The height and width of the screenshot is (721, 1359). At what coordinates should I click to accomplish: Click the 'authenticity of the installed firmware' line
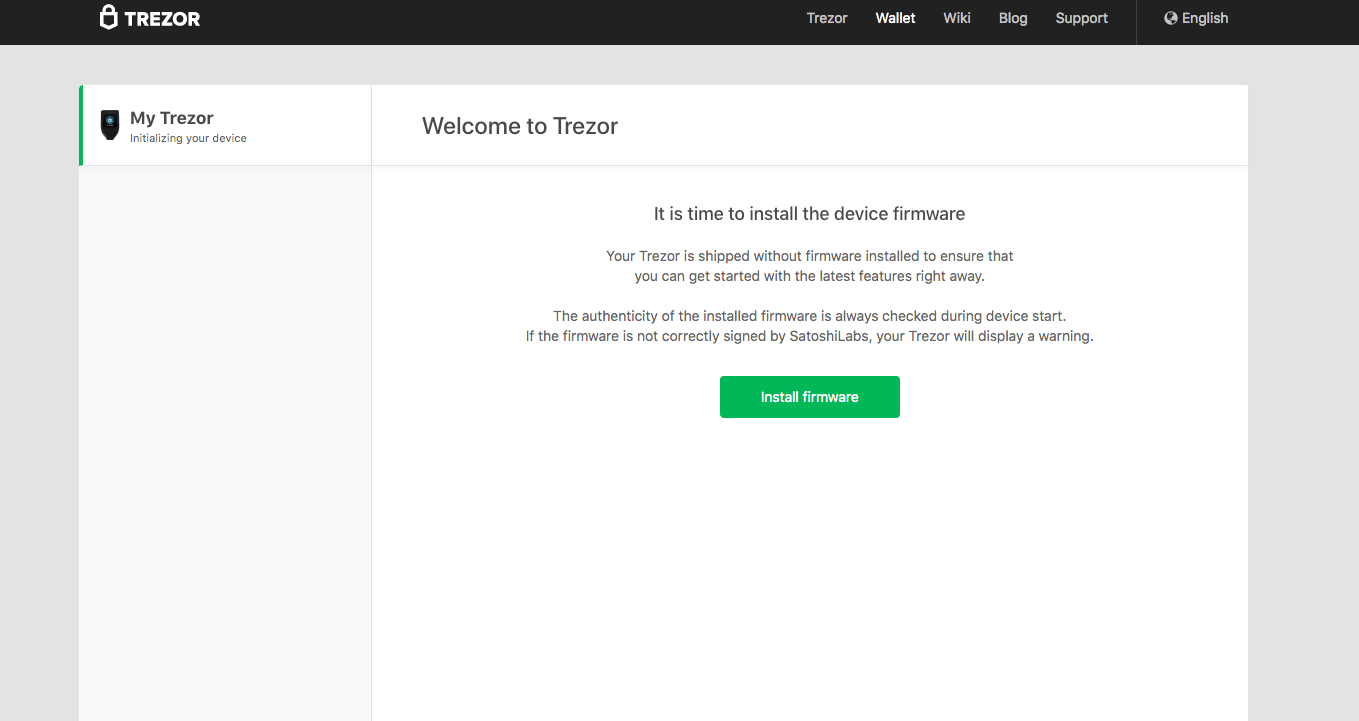(x=810, y=316)
